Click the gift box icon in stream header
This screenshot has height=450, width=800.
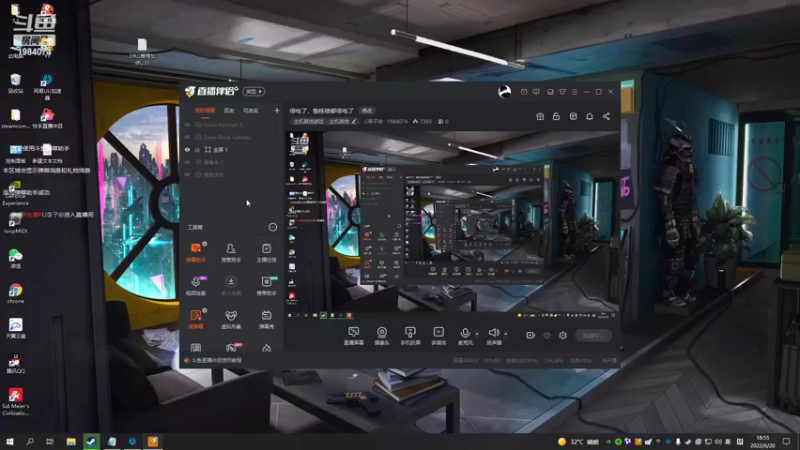[540, 116]
